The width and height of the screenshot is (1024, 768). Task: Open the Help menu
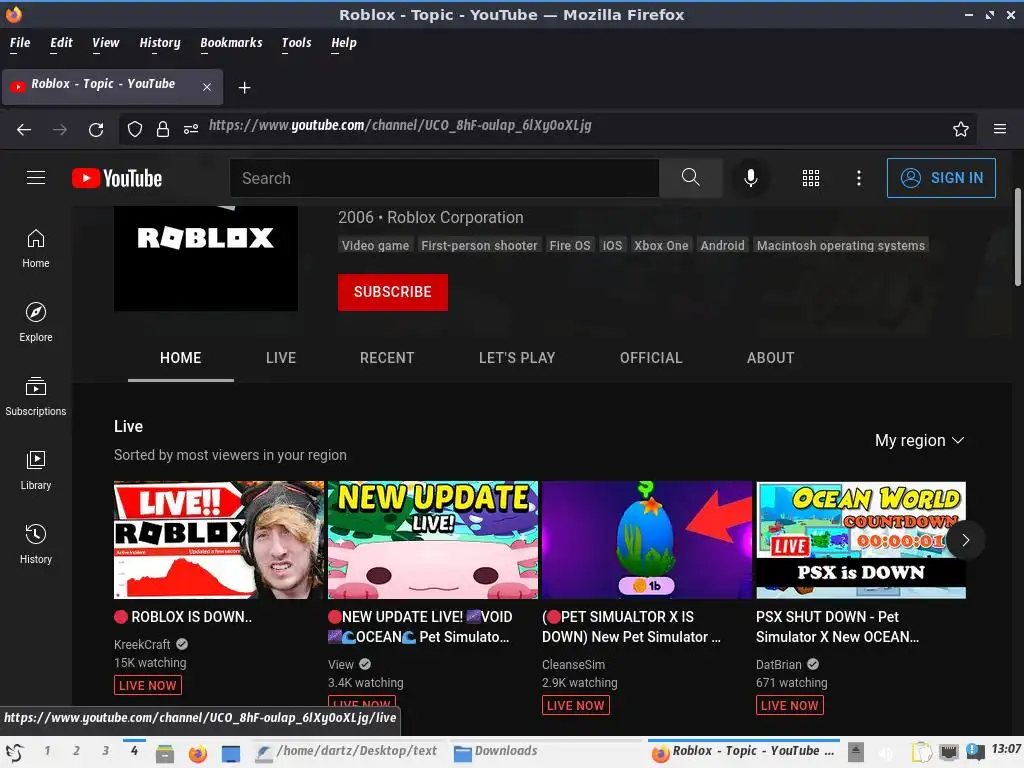(x=344, y=43)
